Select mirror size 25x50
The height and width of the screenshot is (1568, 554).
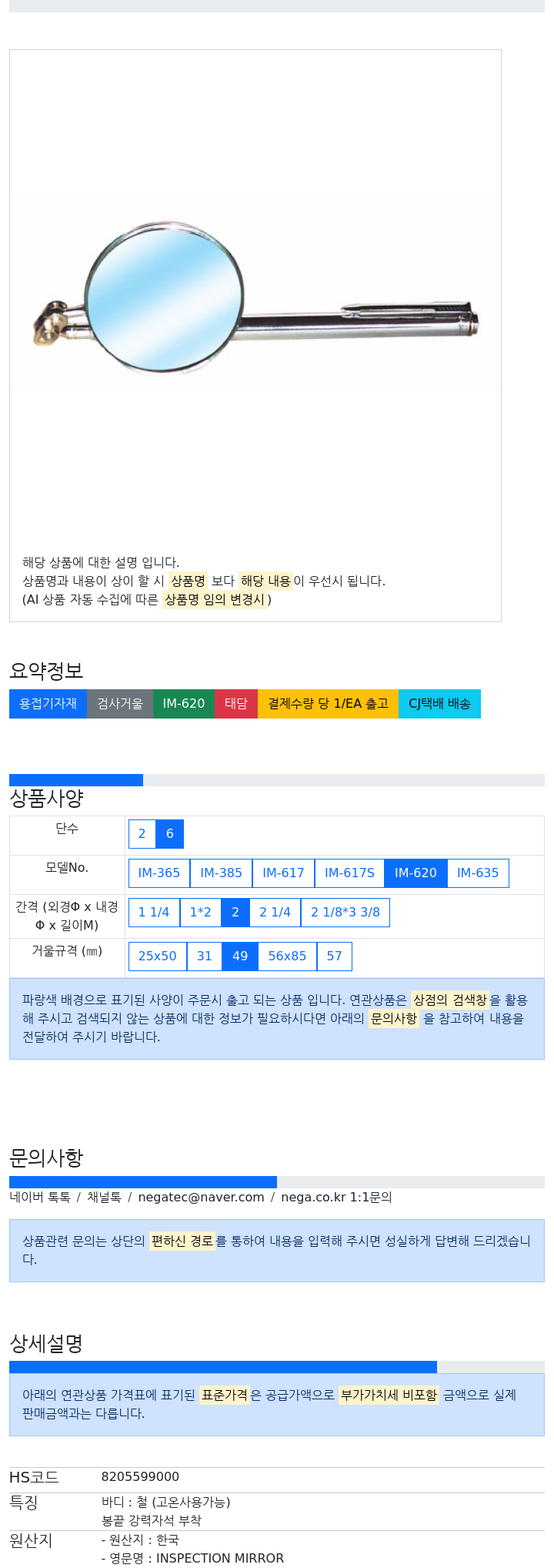(x=158, y=957)
